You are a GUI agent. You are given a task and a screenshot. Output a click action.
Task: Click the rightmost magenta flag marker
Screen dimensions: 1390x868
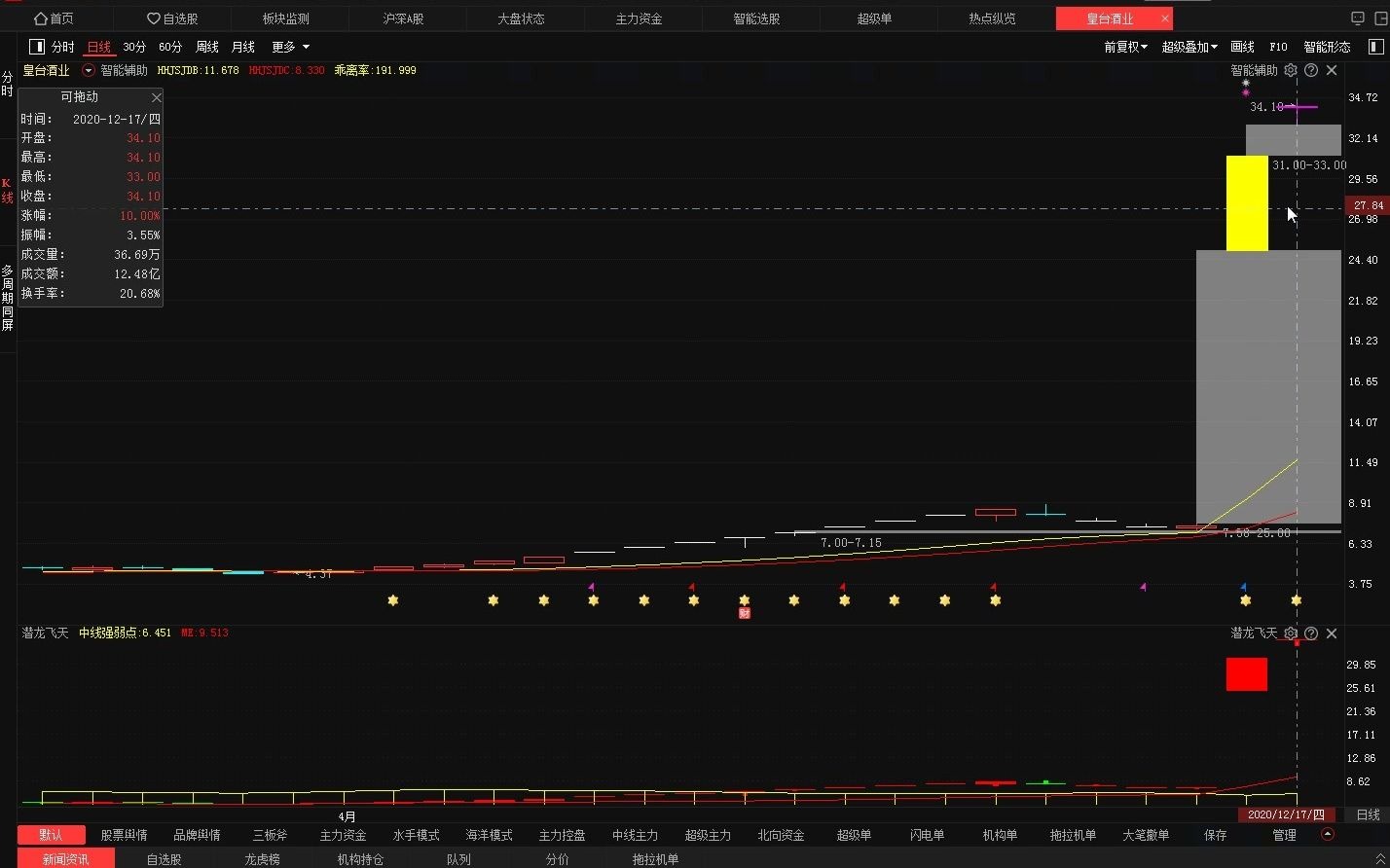1143,587
